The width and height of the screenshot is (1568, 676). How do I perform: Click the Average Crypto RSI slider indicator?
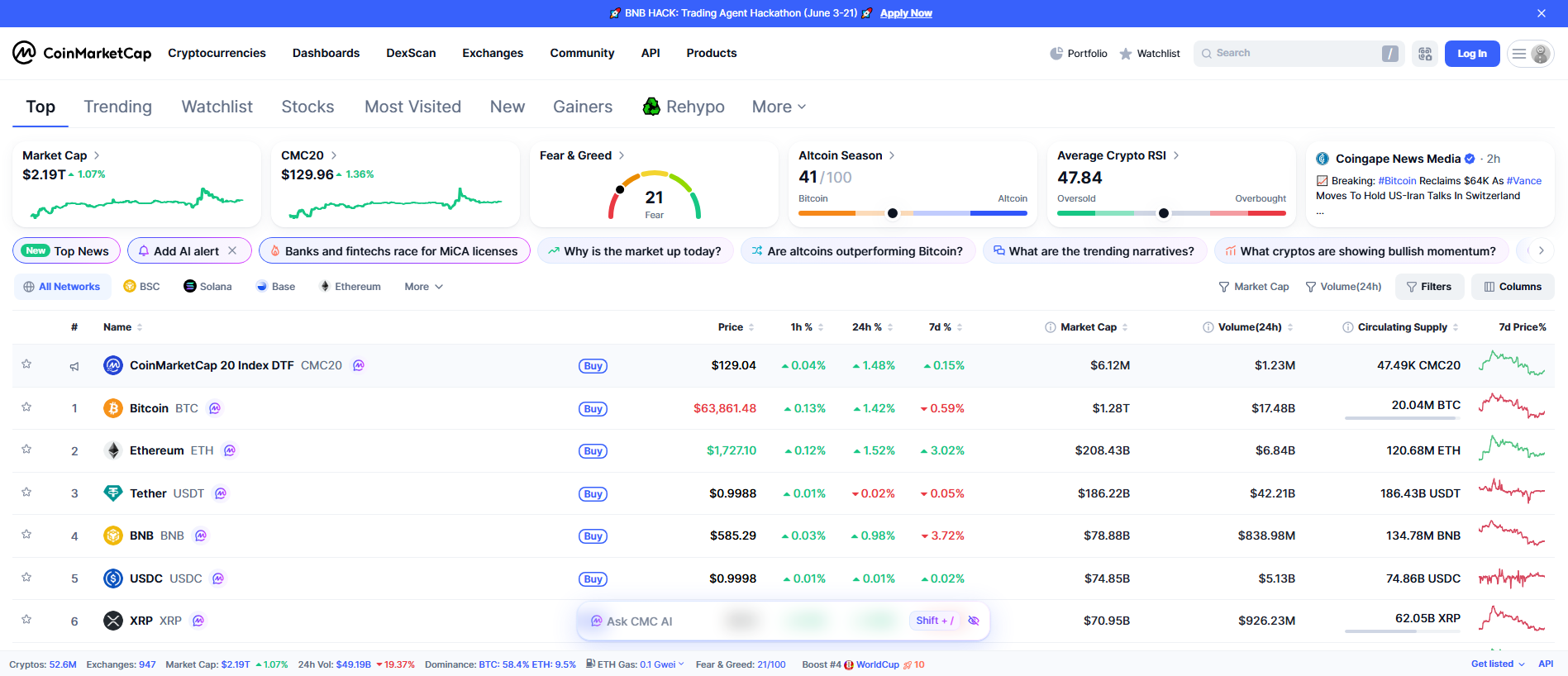click(1164, 213)
